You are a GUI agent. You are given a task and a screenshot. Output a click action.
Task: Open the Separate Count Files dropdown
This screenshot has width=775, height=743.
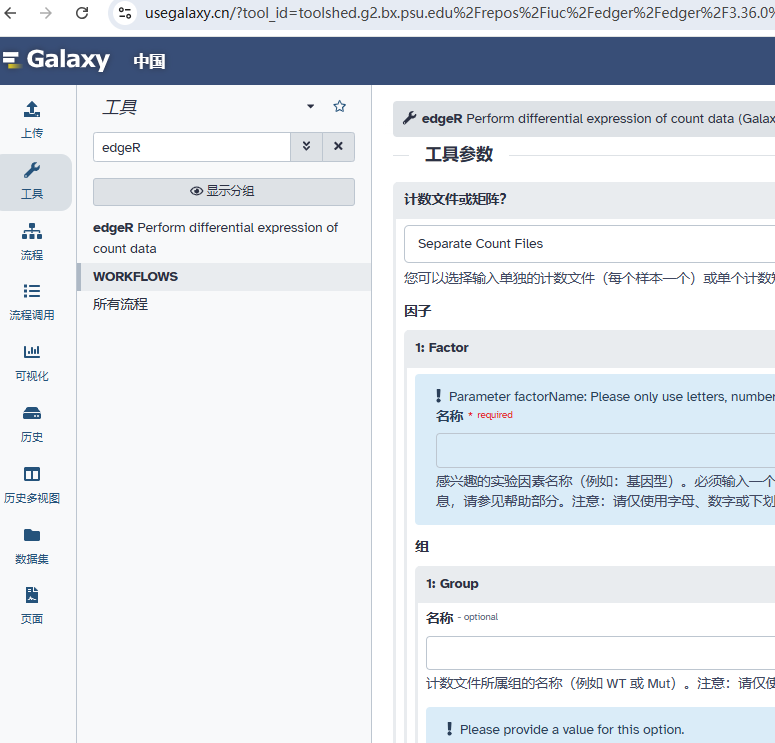pos(589,244)
